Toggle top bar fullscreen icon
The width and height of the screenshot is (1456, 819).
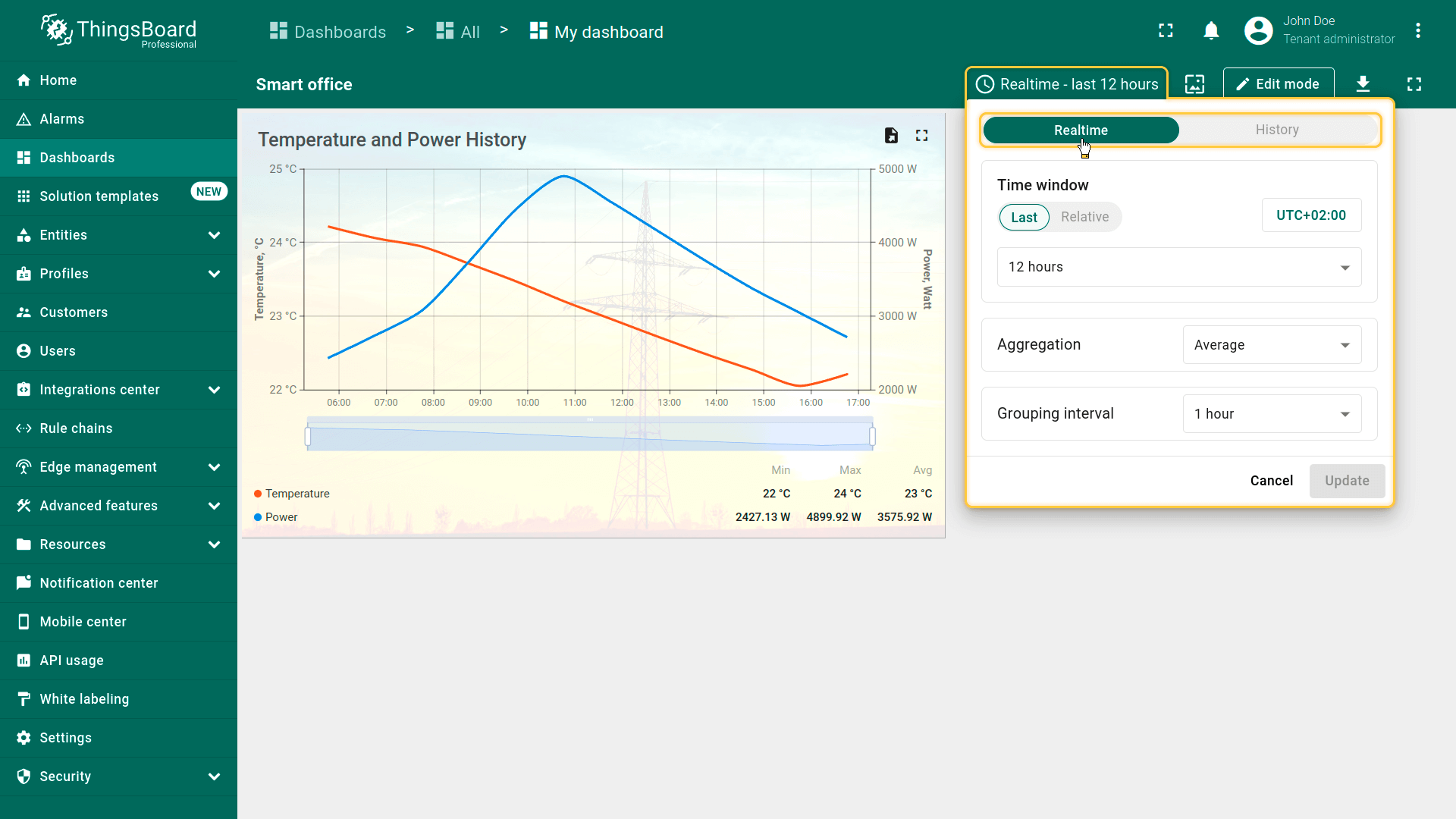pos(1166,31)
